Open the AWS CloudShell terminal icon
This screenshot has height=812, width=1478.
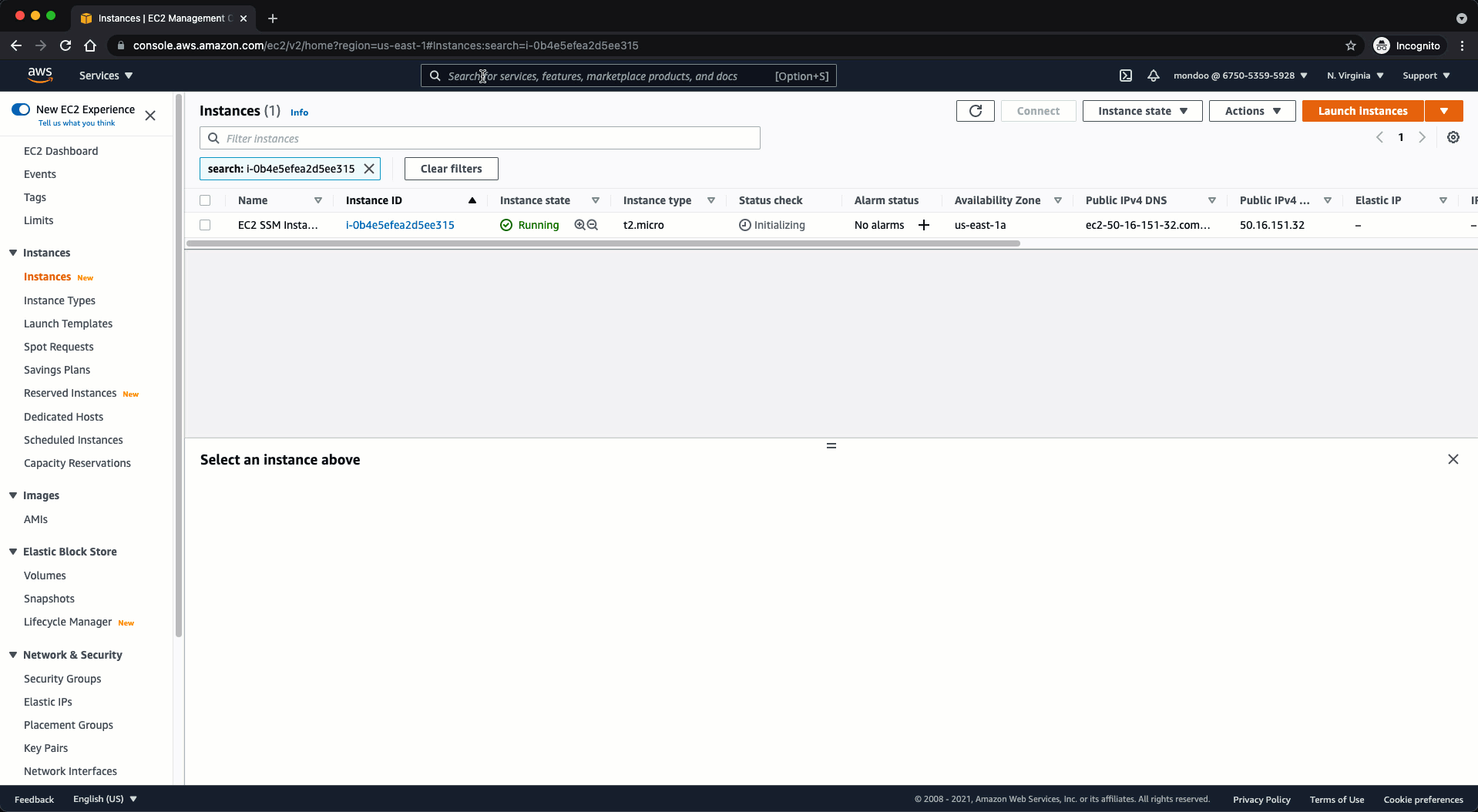point(1126,75)
